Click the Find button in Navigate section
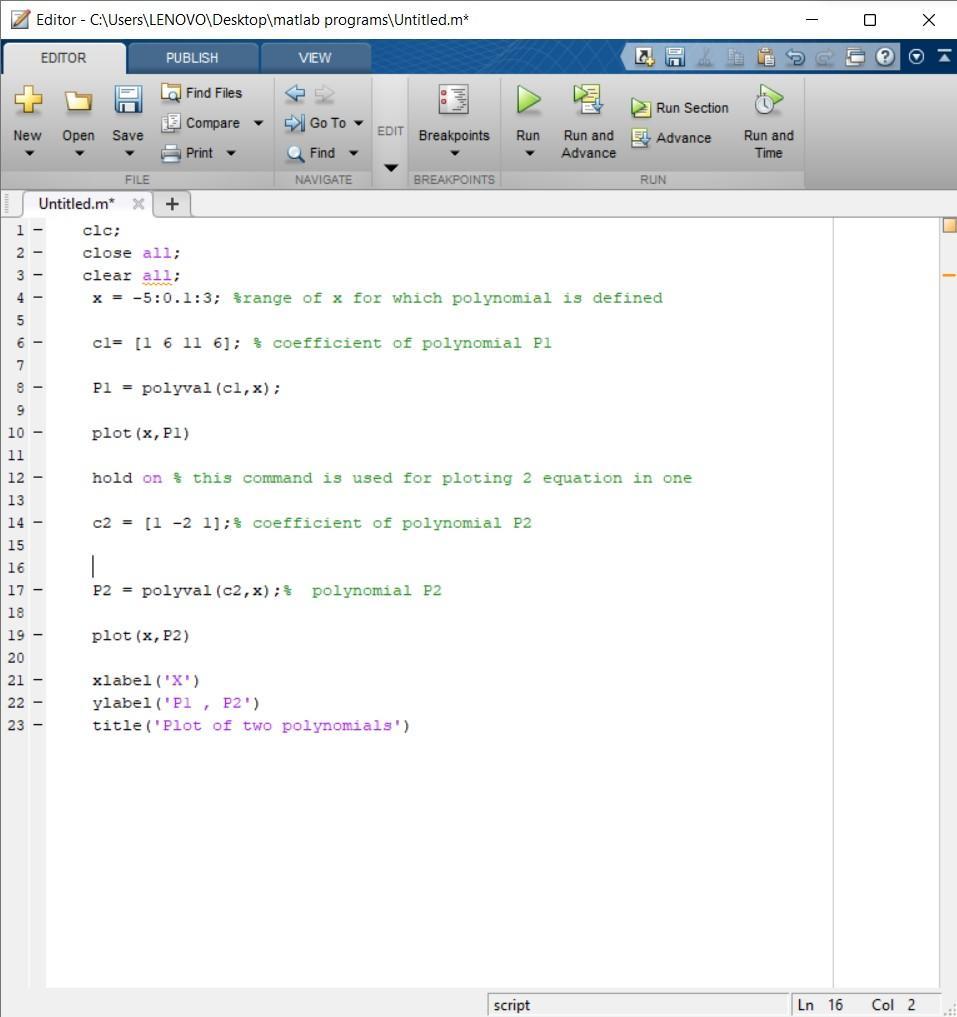Image resolution: width=957 pixels, height=1017 pixels. click(322, 152)
